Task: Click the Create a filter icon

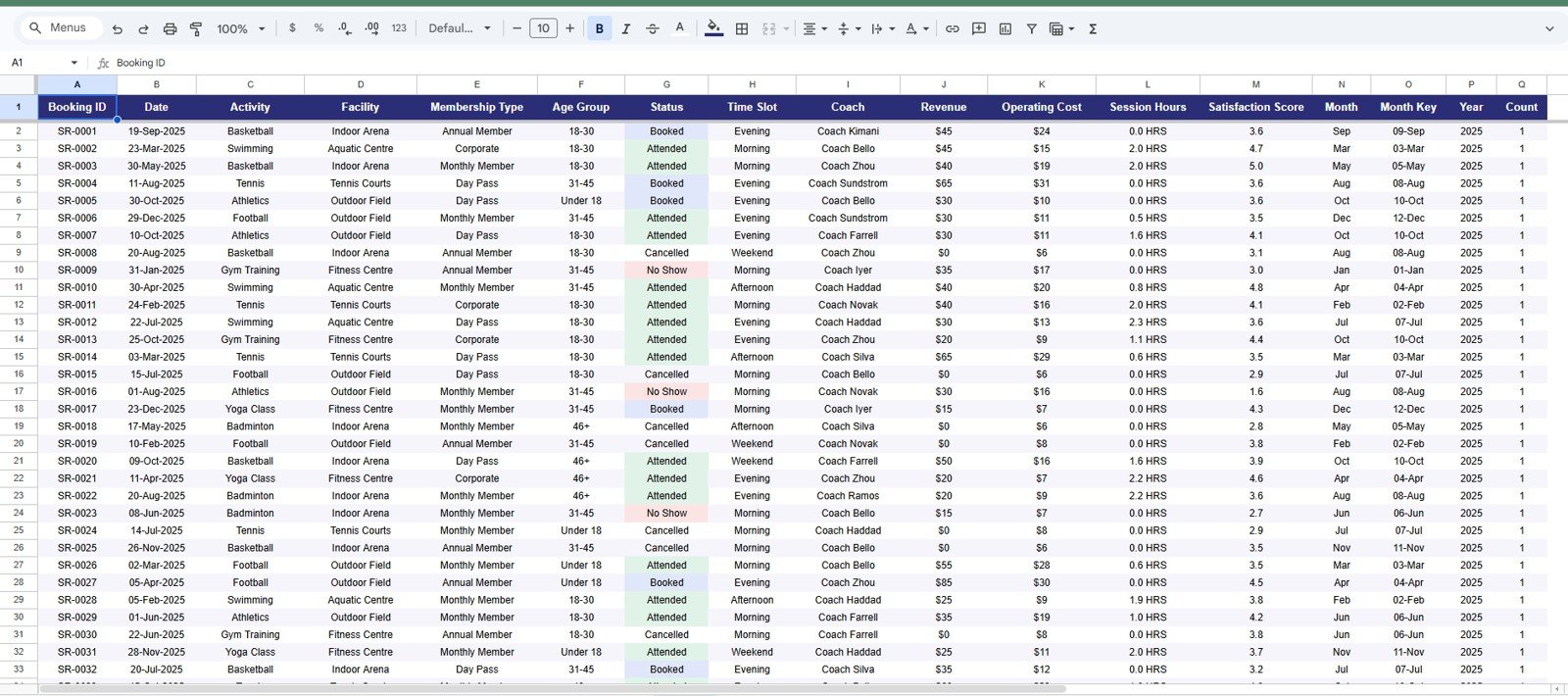Action: (x=1031, y=28)
